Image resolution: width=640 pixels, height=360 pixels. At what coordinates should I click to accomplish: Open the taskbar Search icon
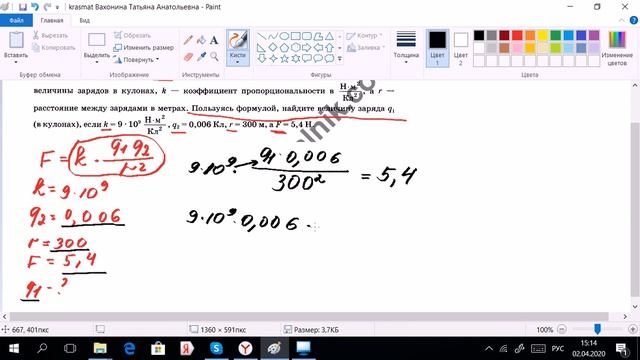pyautogui.click(x=42, y=348)
